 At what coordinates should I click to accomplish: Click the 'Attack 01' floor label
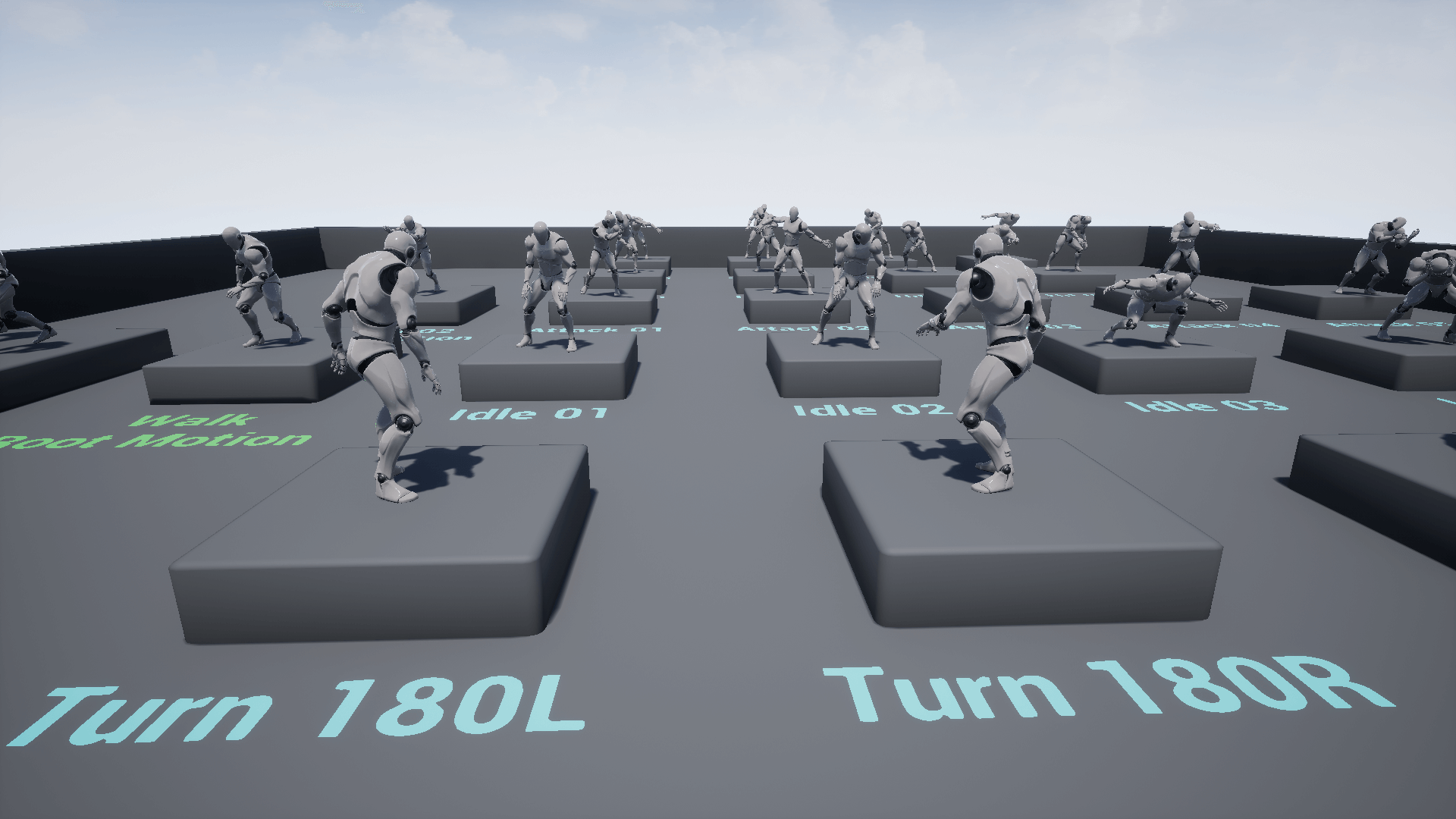click(x=597, y=330)
